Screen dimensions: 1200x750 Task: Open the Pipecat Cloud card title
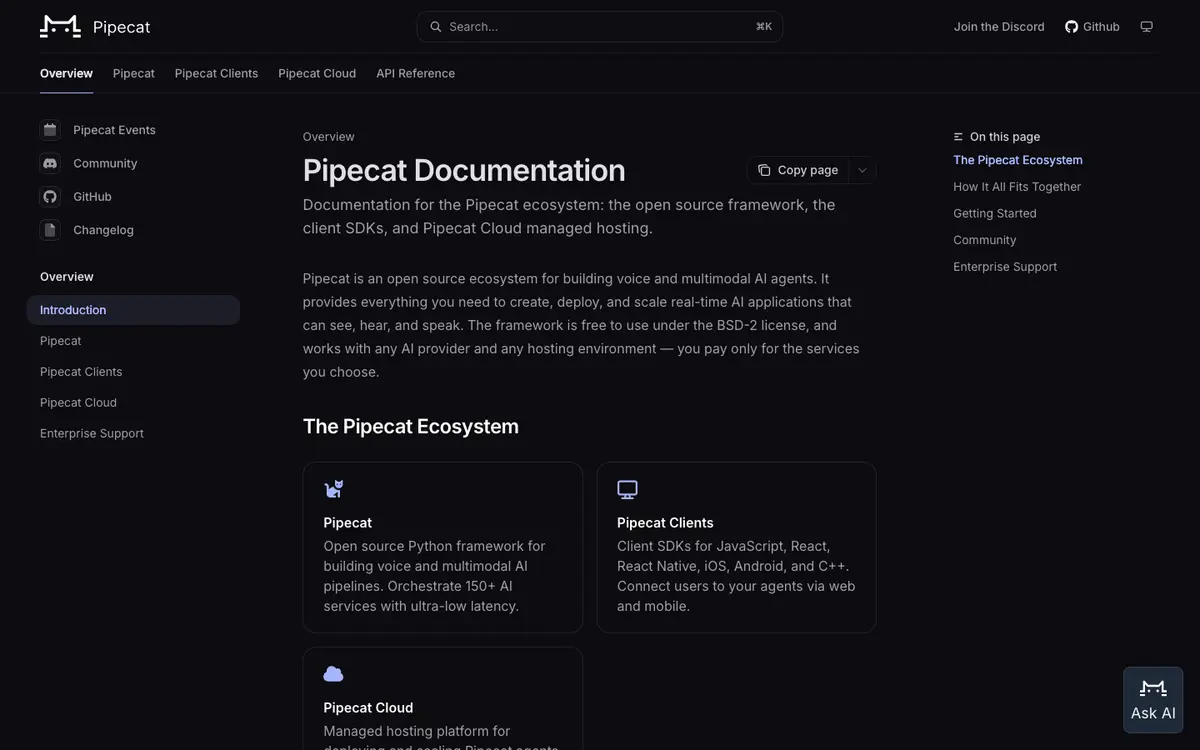368,708
